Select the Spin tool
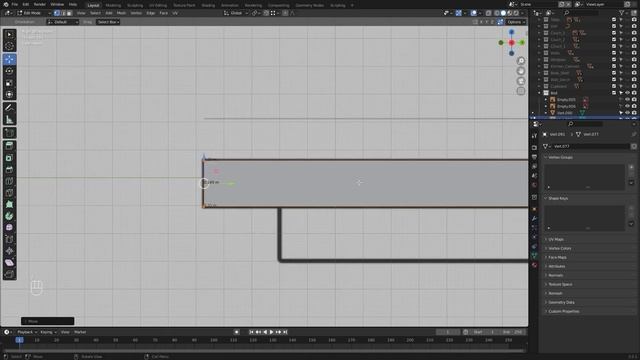The image size is (640, 360). point(9,216)
